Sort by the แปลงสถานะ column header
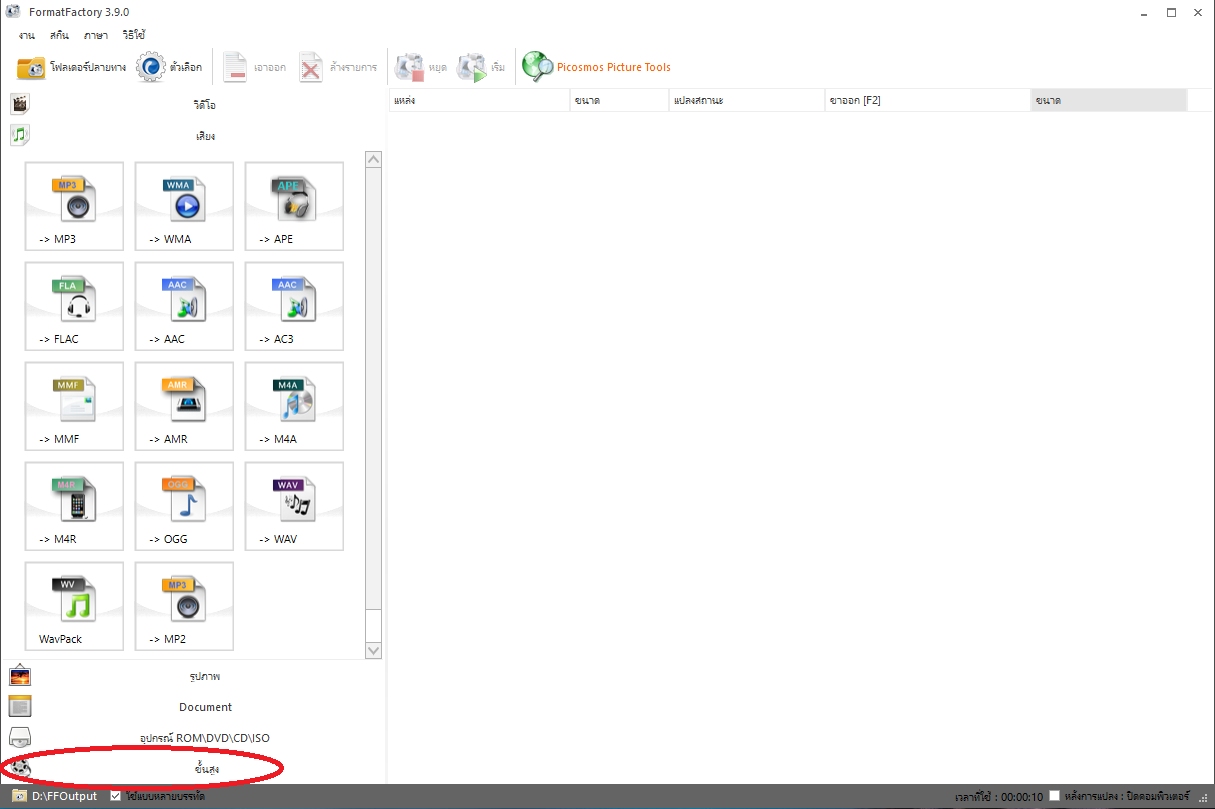The width and height of the screenshot is (1215, 809). [746, 100]
